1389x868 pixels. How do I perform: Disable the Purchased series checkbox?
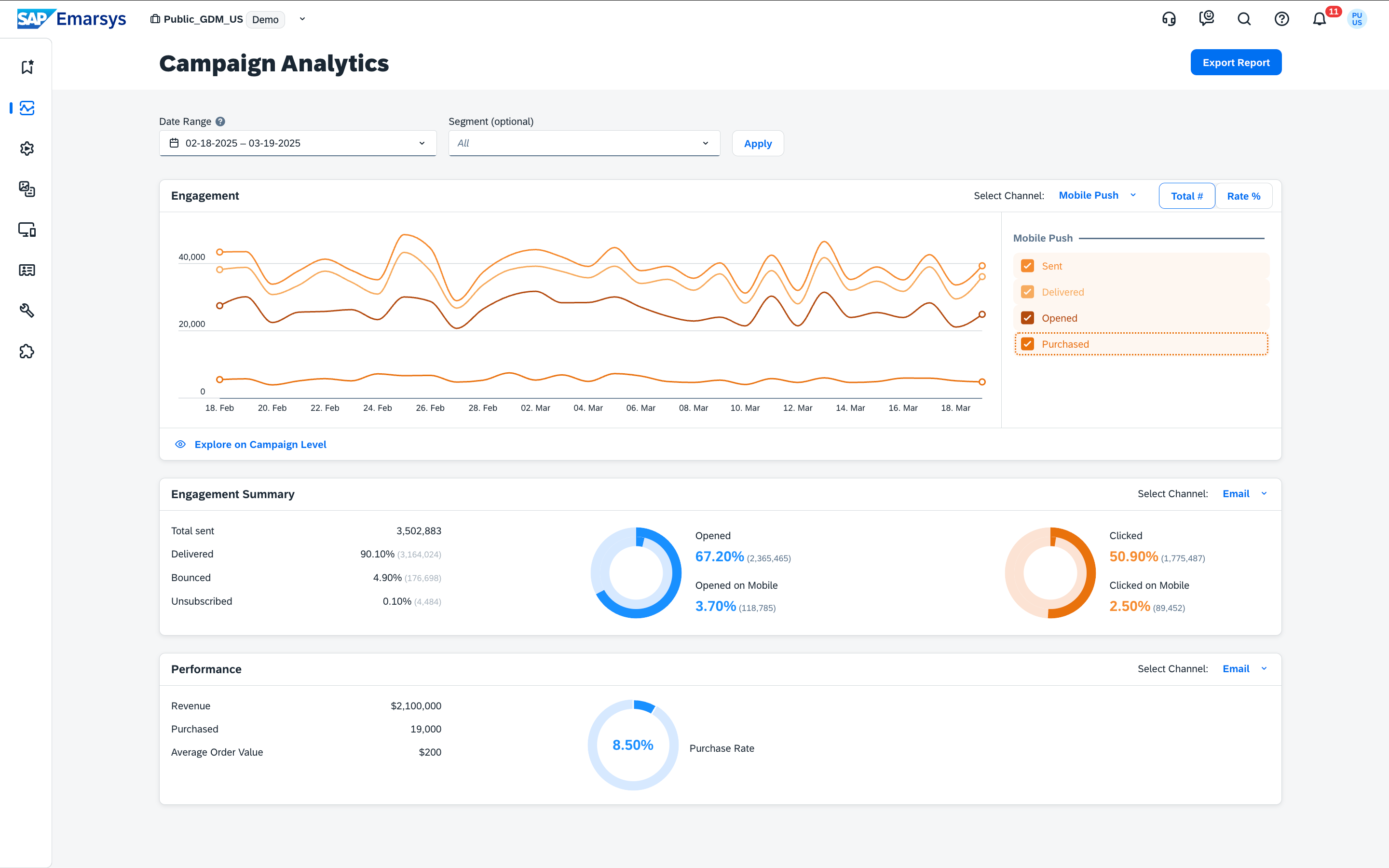(1027, 344)
